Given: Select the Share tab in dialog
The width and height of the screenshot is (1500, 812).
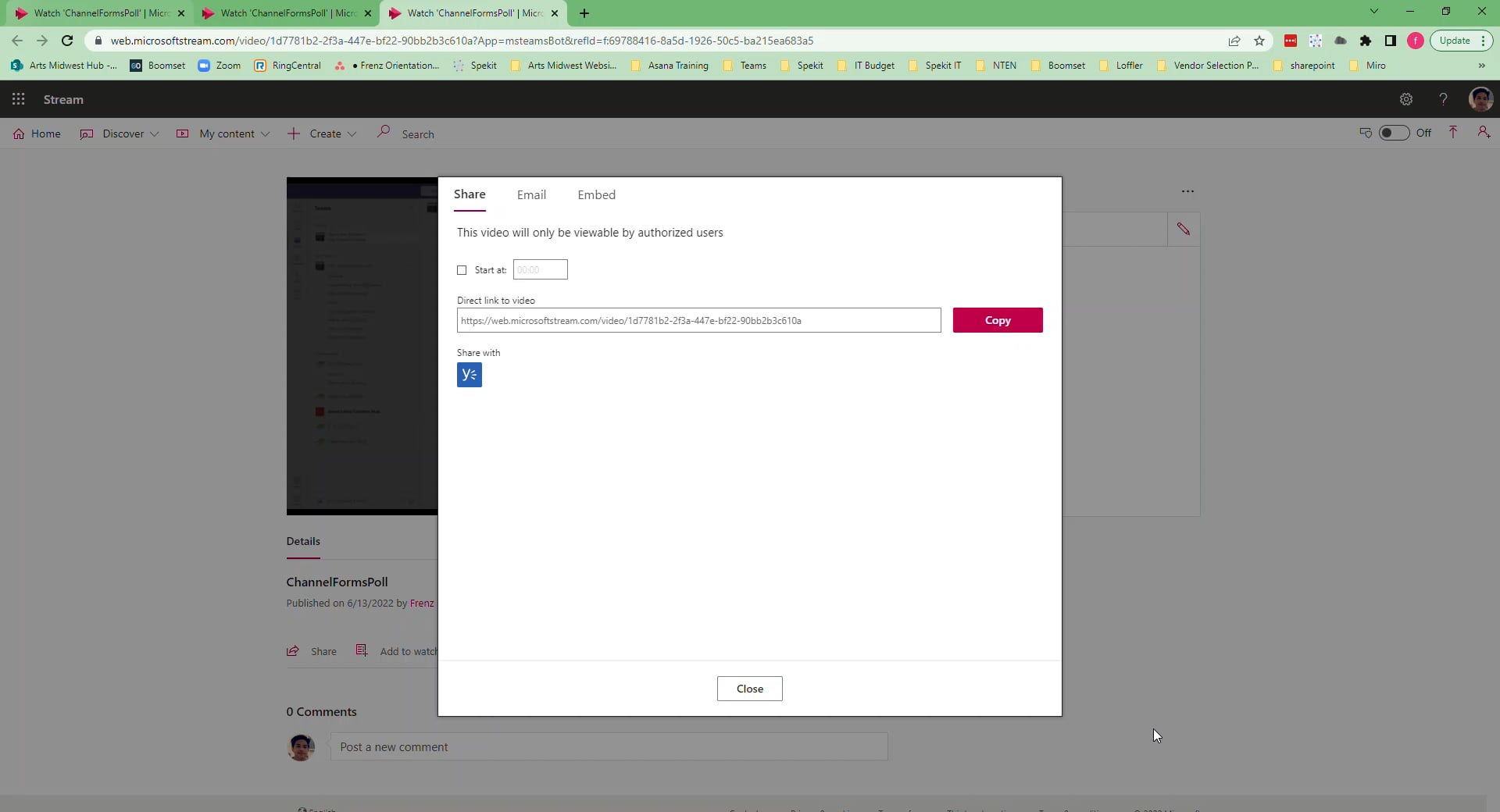Looking at the screenshot, I should (x=470, y=194).
